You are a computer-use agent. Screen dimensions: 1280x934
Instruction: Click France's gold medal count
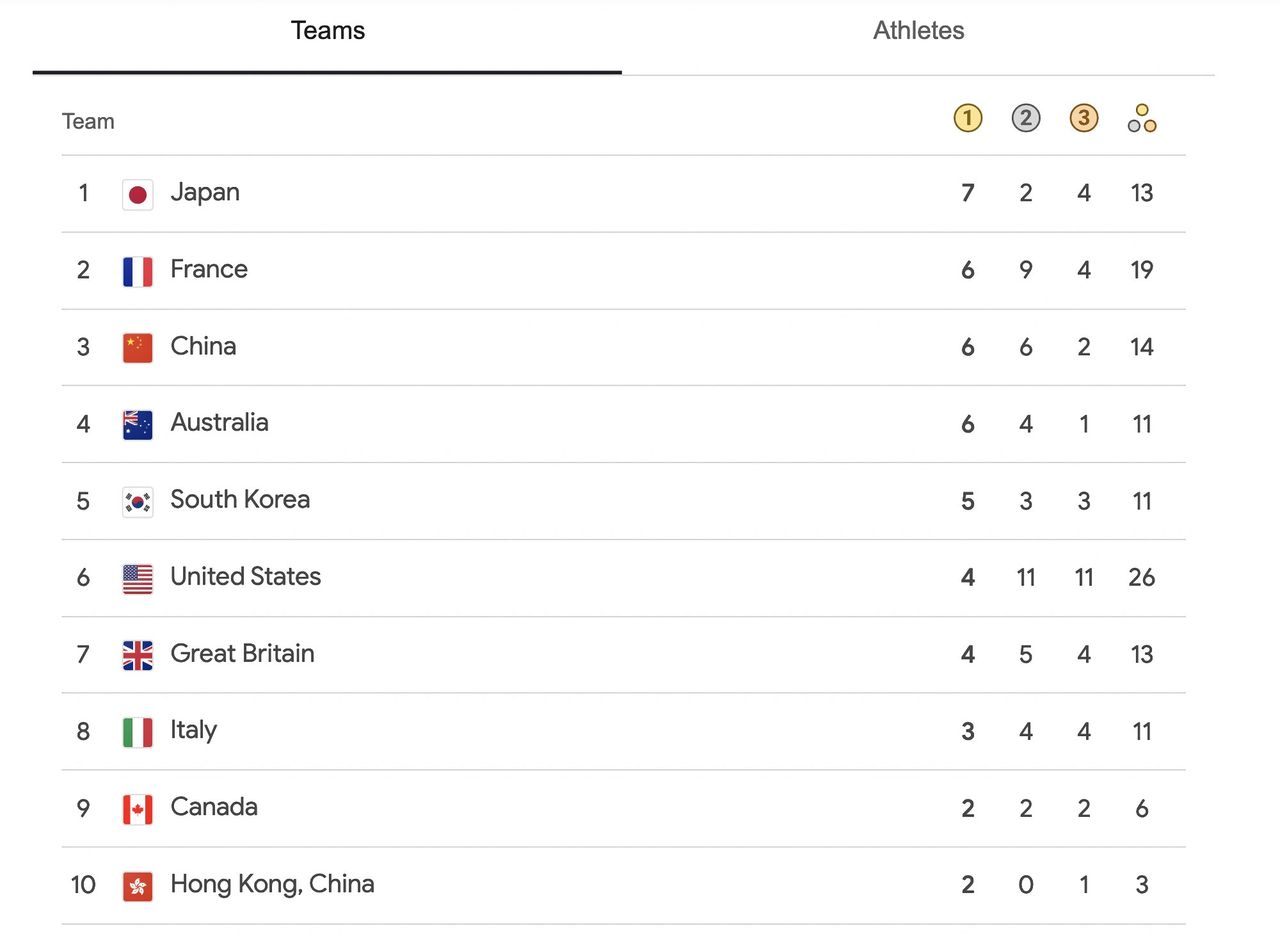coord(967,270)
